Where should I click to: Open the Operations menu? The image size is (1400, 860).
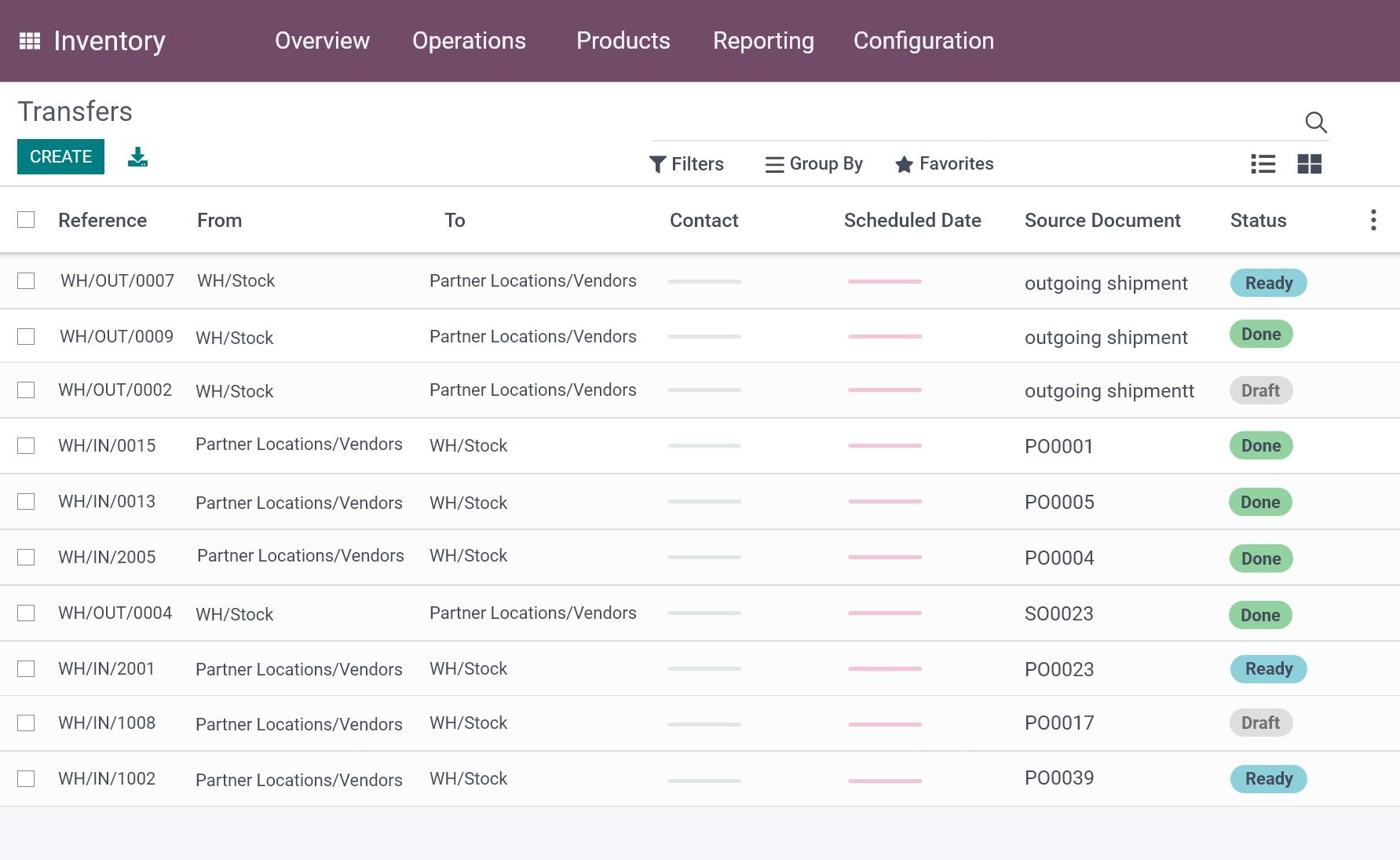469,41
